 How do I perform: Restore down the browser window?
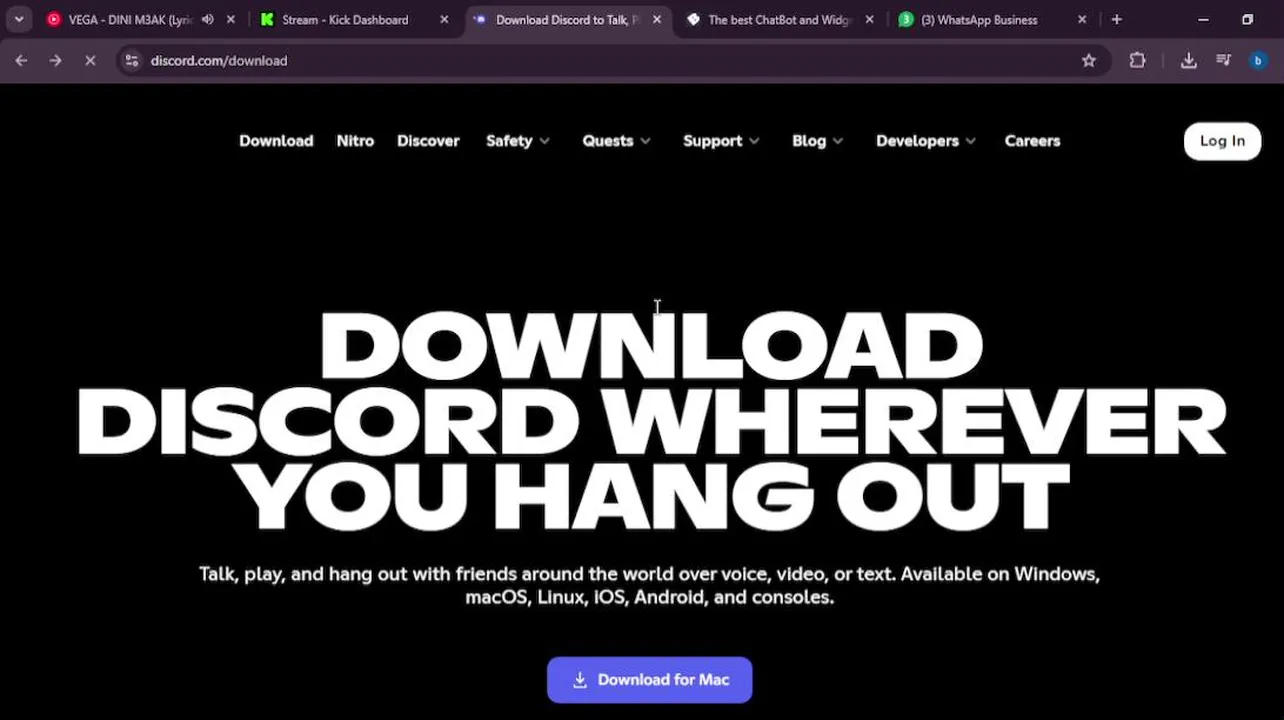pos(1247,19)
